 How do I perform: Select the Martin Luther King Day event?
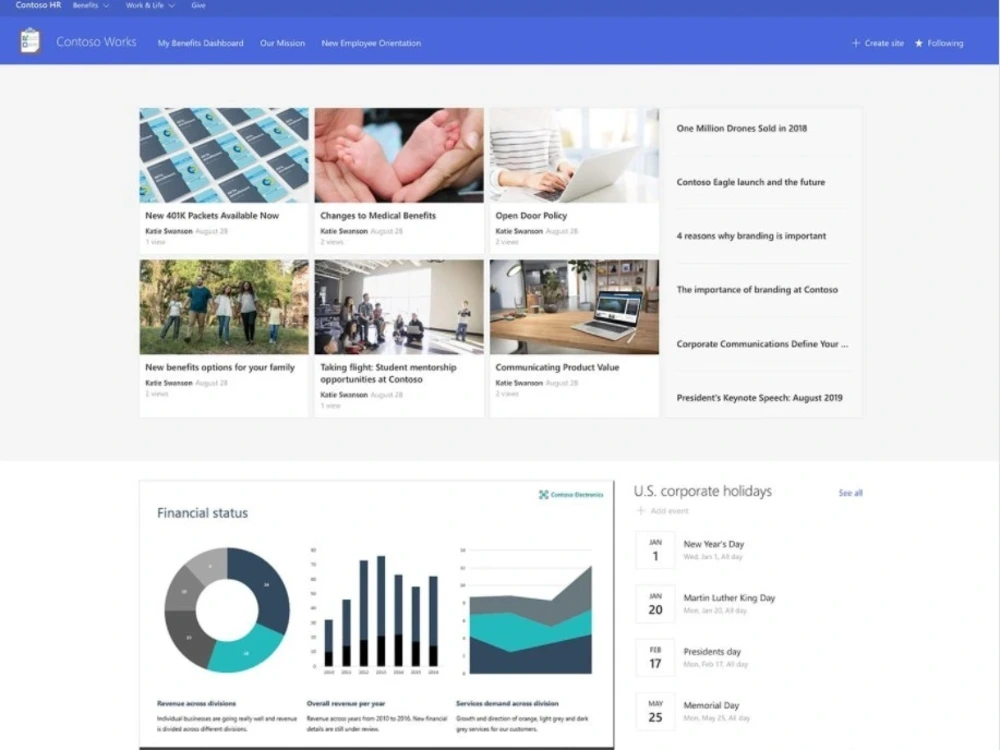click(729, 598)
